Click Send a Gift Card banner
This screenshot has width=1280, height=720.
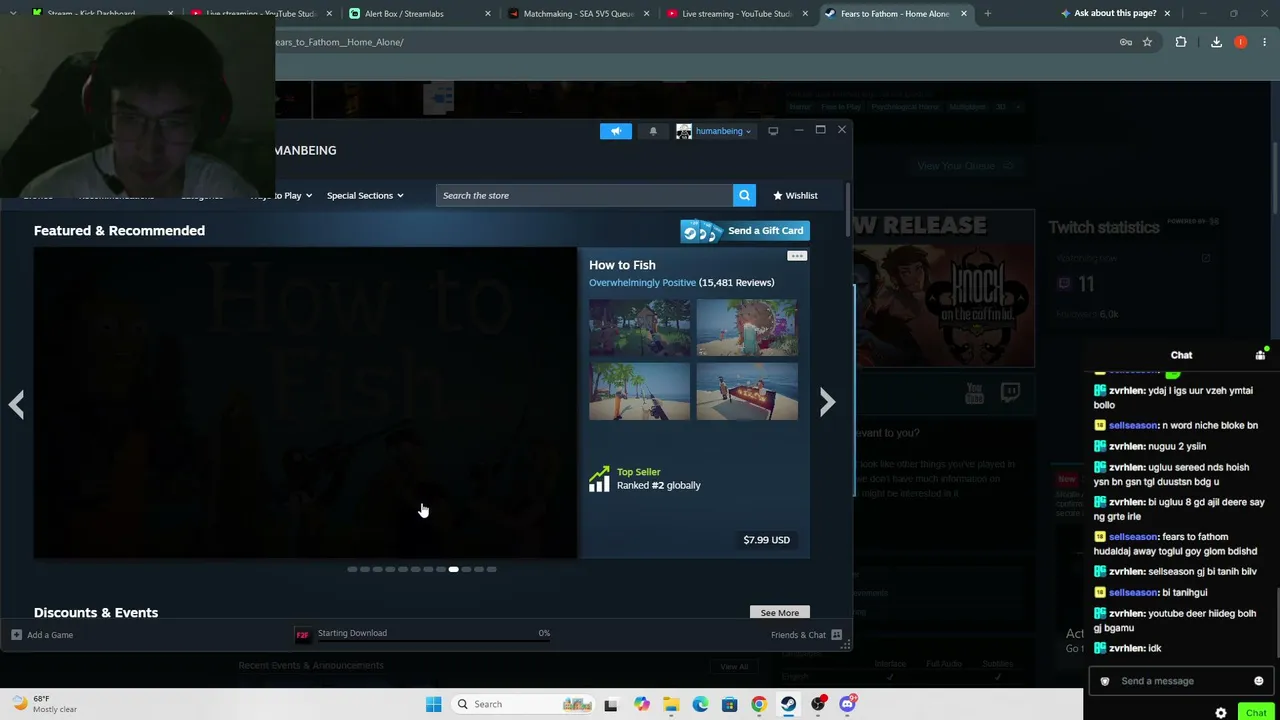click(x=745, y=231)
